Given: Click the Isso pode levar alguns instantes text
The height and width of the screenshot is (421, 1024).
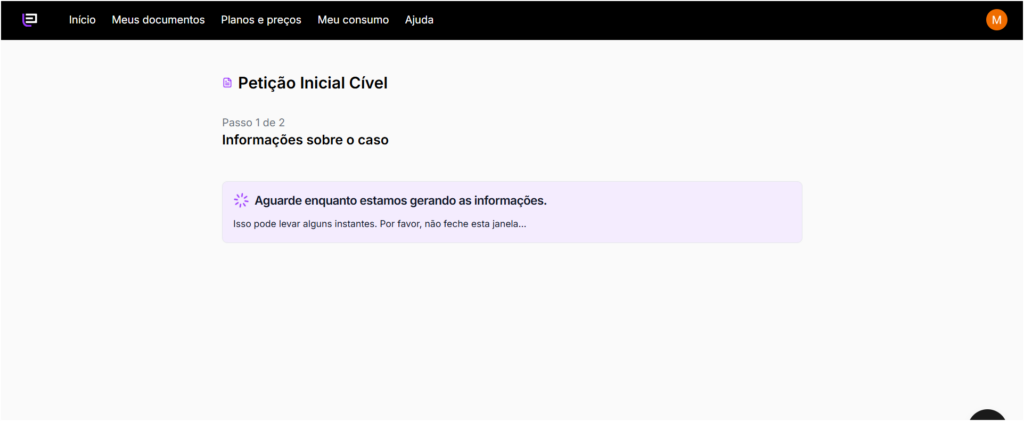Looking at the screenshot, I should [x=379, y=224].
